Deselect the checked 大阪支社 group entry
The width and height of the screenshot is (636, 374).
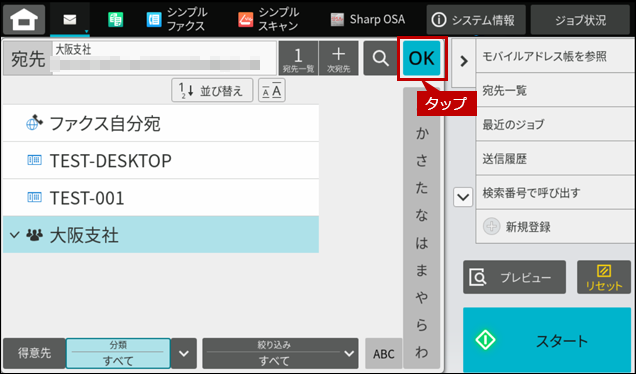161,234
